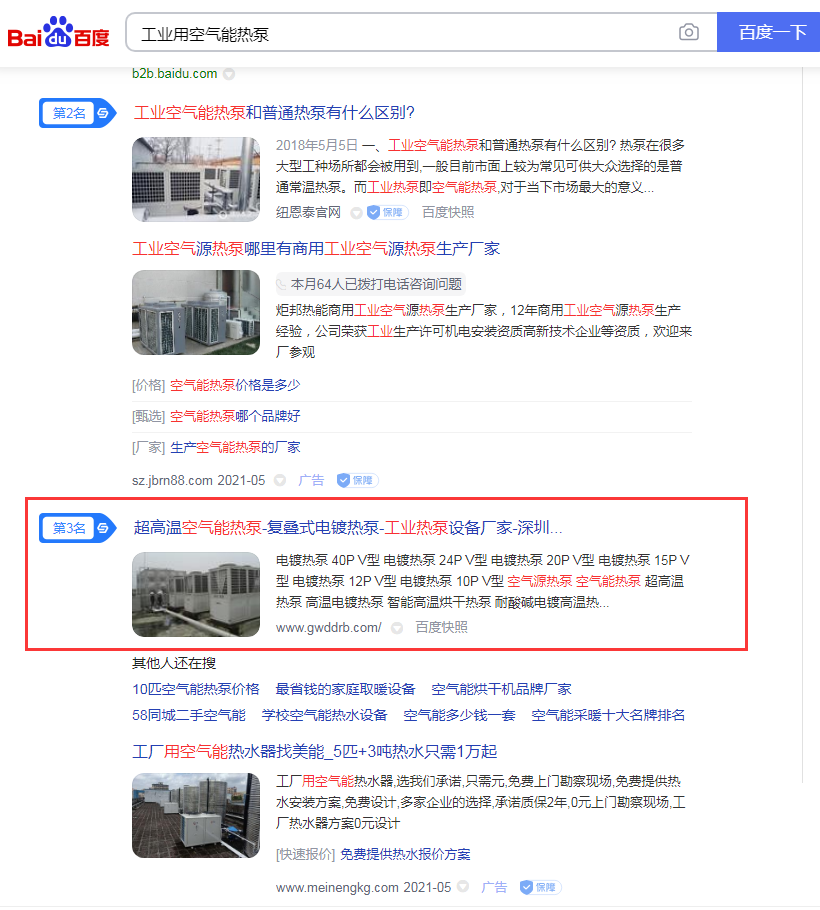820x910 pixels.
Task: Open thumbnail of the 炬邦热能 ad
Action: point(196,312)
